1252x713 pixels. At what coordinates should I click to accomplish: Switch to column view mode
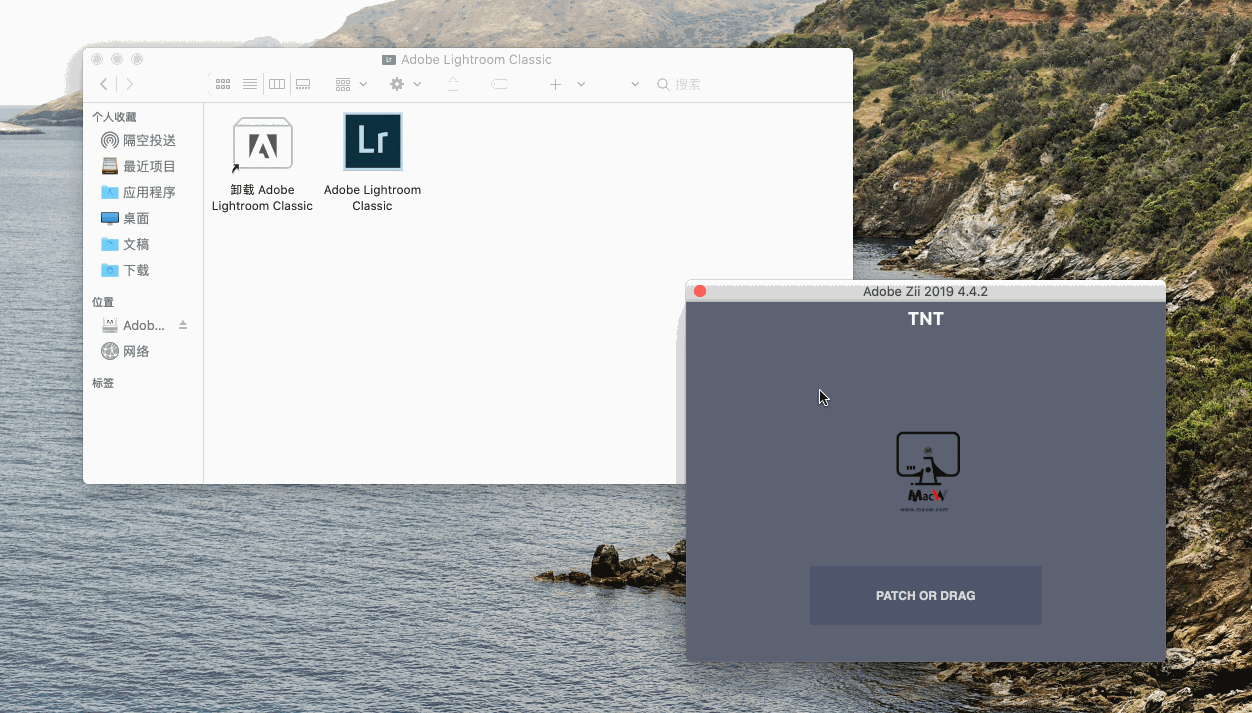point(276,84)
